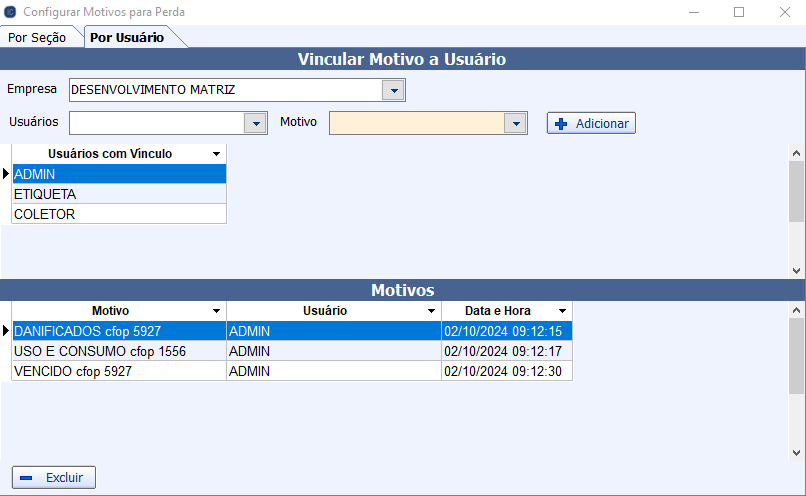
Task: Switch to the Por Seção tab
Action: [x=37, y=38]
